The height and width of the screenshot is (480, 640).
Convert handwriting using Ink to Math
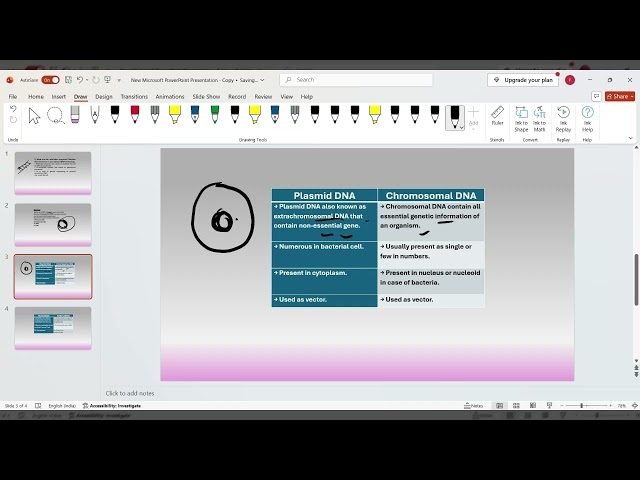539,119
